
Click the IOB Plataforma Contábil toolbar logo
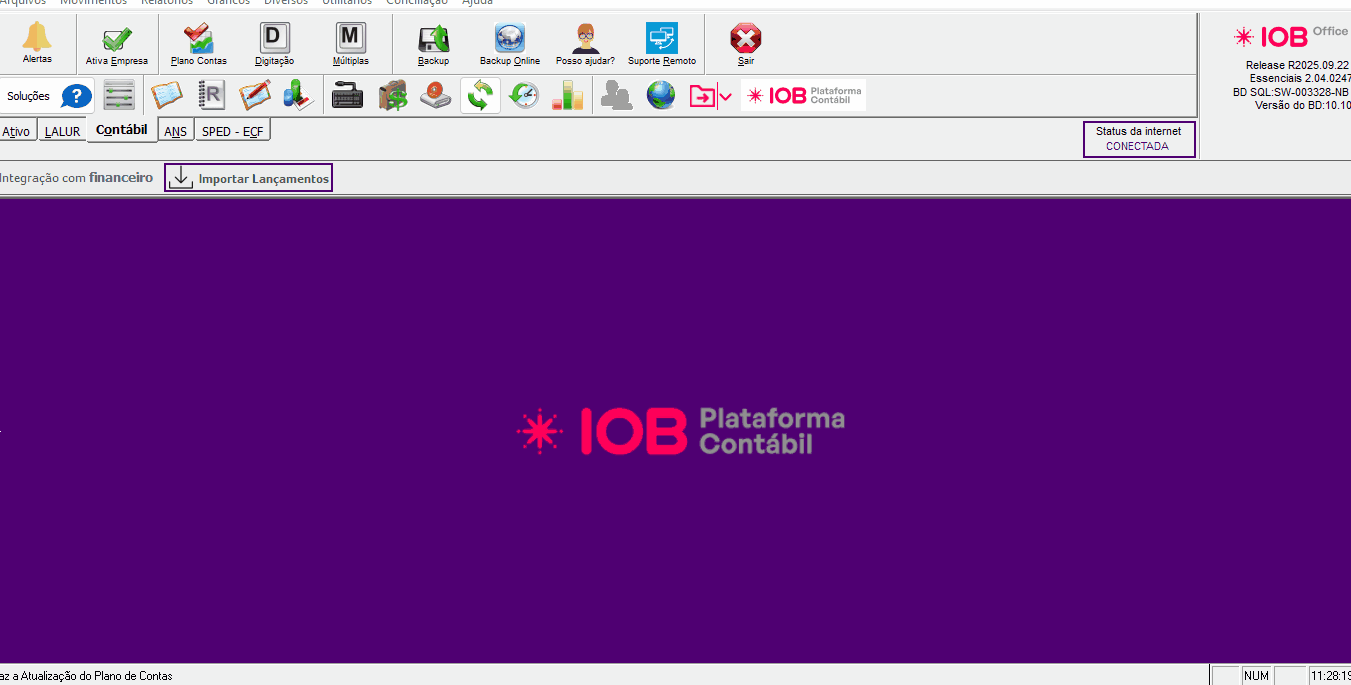pos(803,96)
